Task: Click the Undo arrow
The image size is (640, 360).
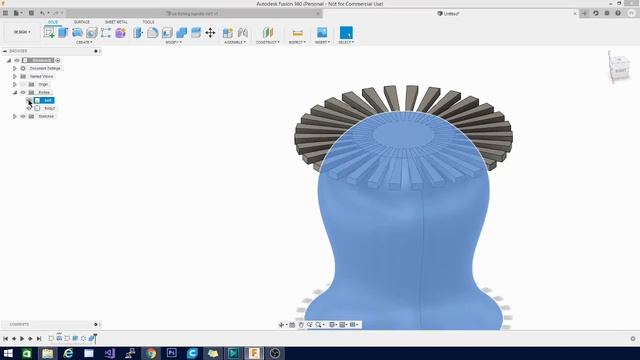Action: tap(42, 13)
